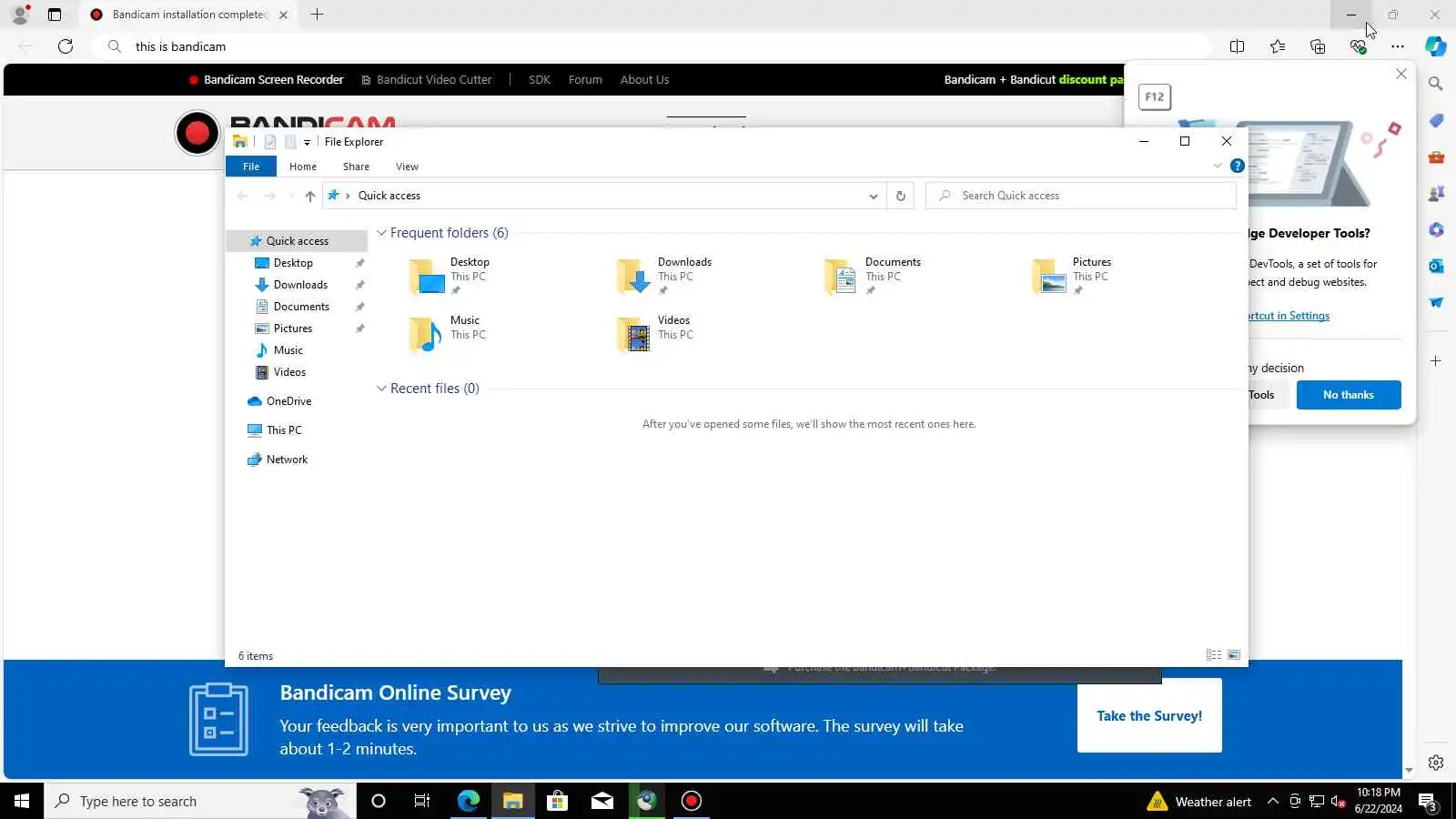This screenshot has height=819, width=1456.
Task: Open the address bar history dropdown
Action: click(x=873, y=196)
